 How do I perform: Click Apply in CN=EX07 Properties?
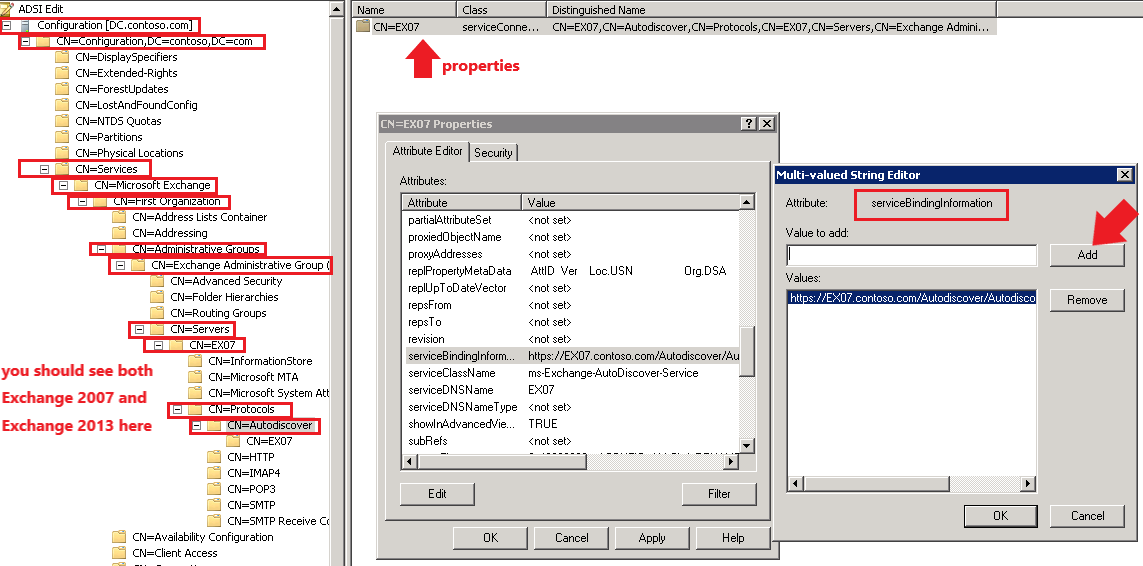pos(652,538)
